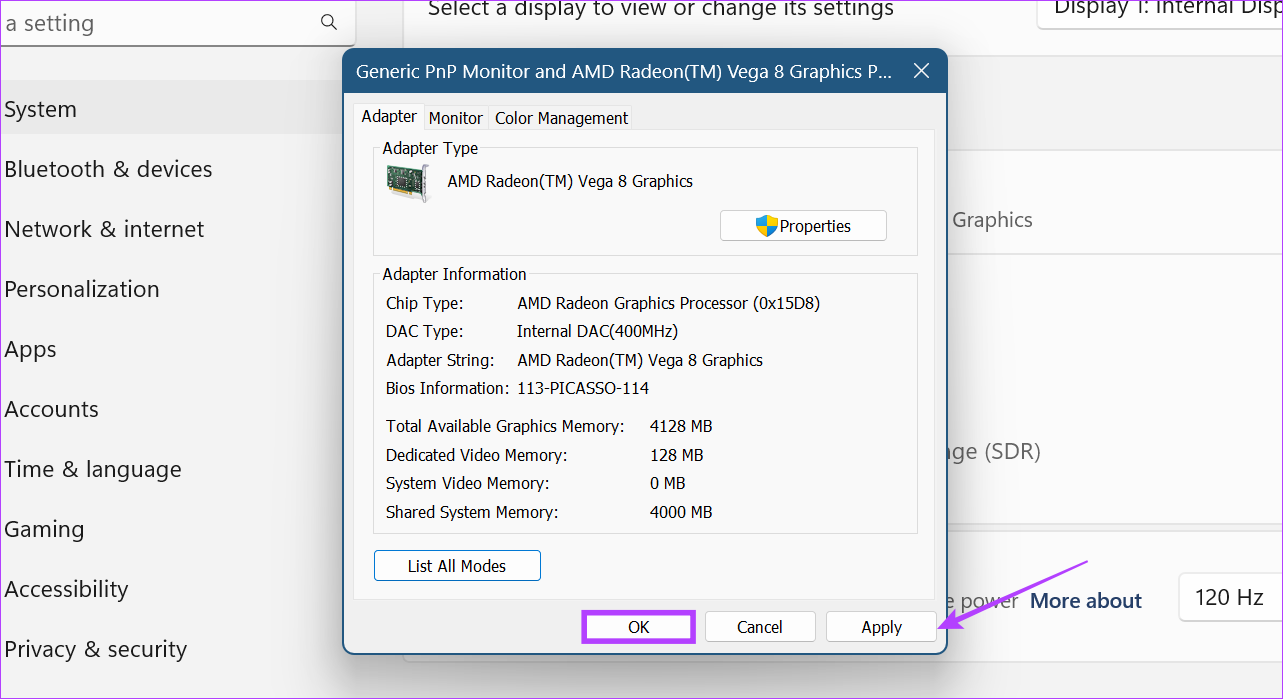Open System in the Settings sidebar

click(x=170, y=109)
